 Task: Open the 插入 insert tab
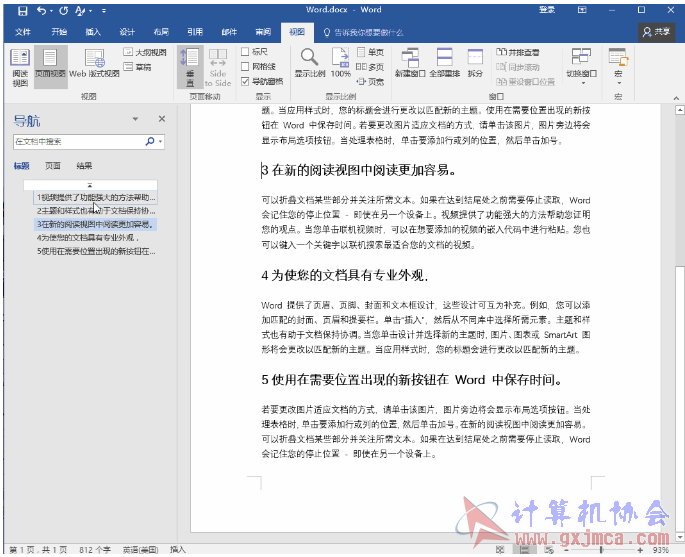coord(93,32)
